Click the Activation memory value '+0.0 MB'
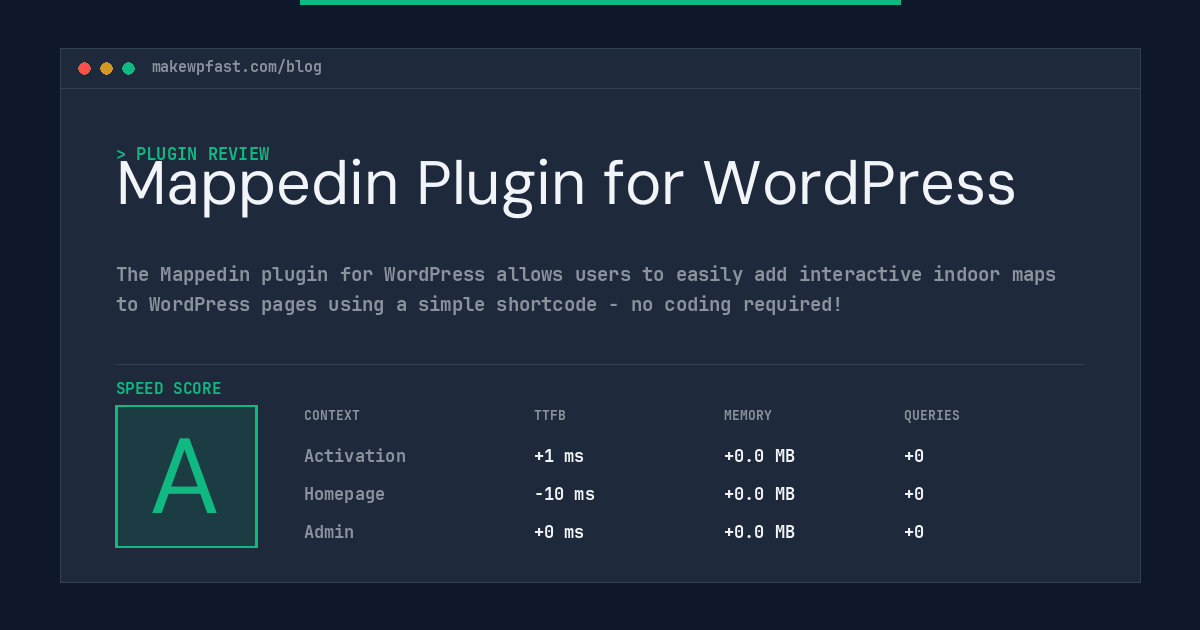This screenshot has height=630, width=1200. (x=759, y=456)
